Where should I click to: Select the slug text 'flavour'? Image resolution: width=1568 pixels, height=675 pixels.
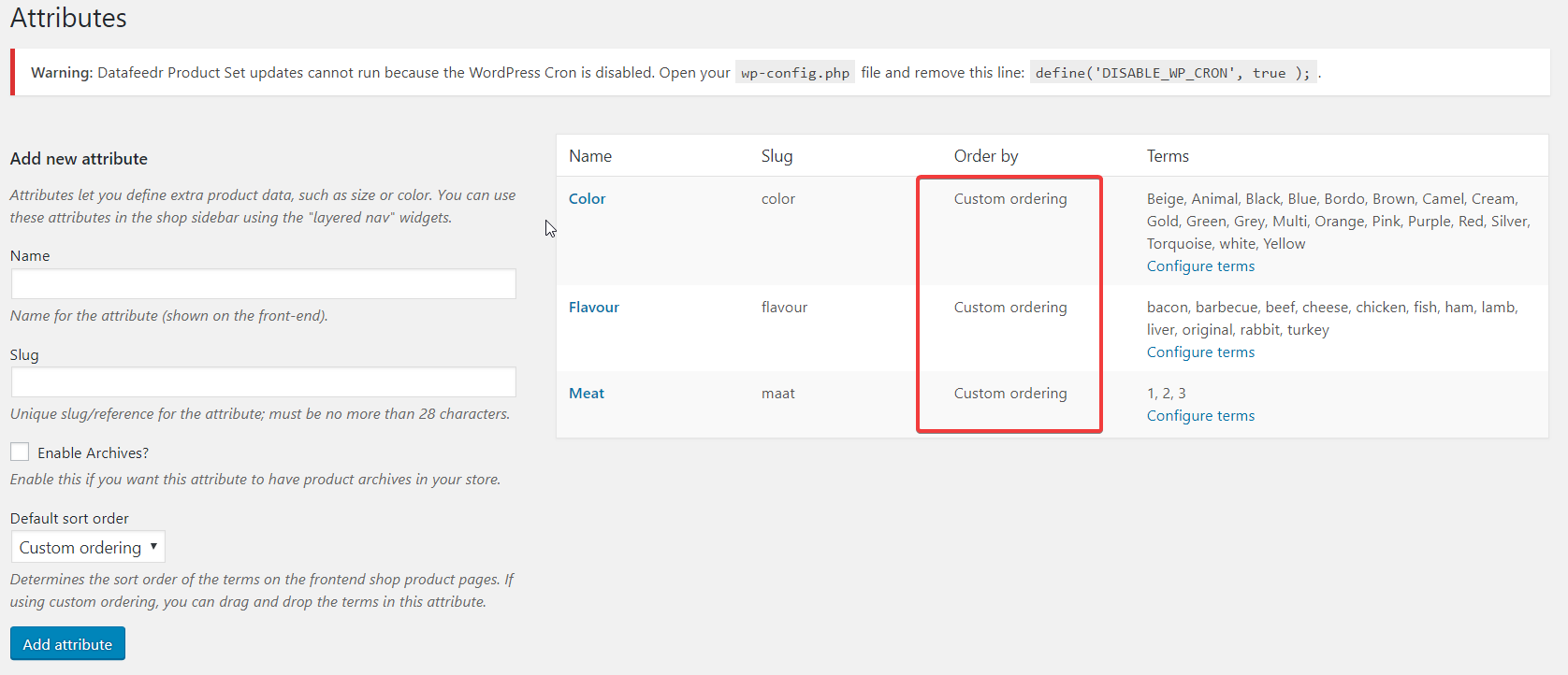click(784, 308)
